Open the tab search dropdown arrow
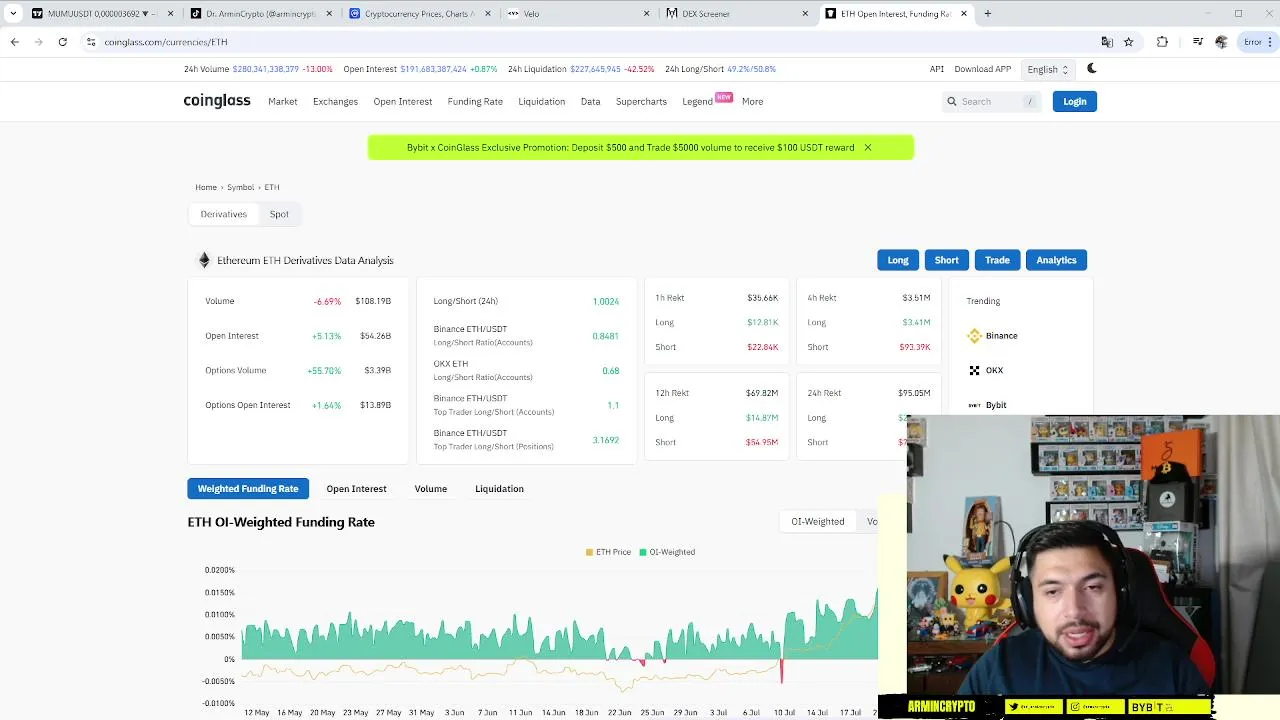This screenshot has height=720, width=1280. point(13,14)
